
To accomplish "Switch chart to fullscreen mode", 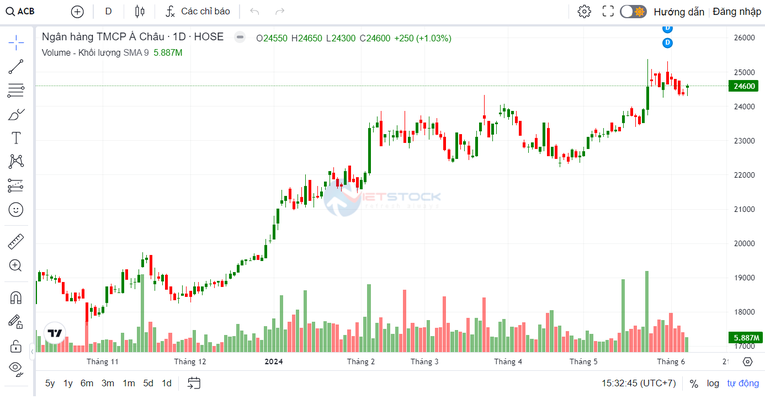I will 608,11.
